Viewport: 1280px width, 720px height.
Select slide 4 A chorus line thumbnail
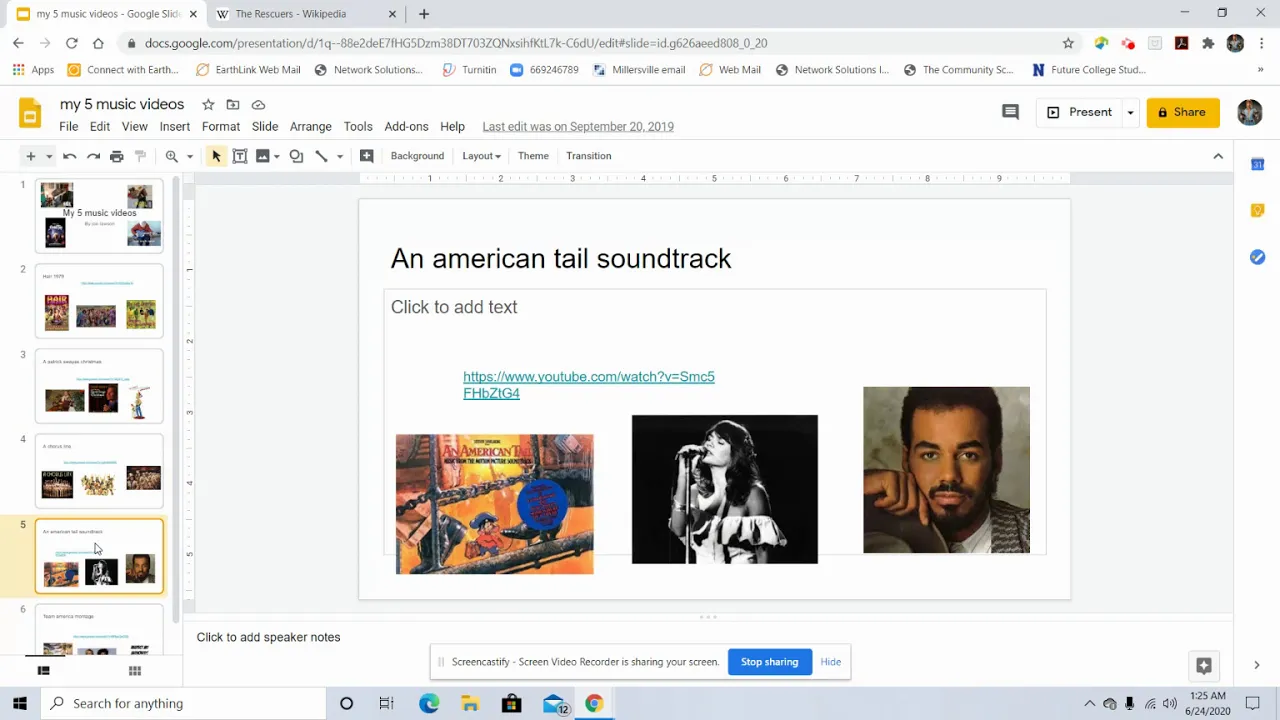pos(99,470)
